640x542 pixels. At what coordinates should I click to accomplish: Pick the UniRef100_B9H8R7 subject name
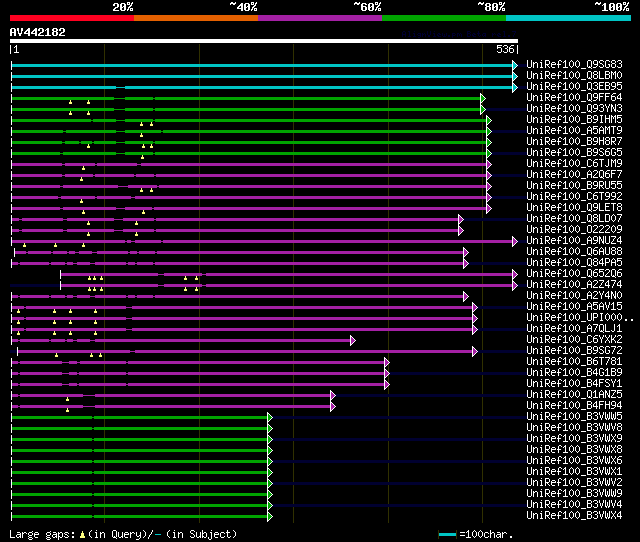pos(574,142)
